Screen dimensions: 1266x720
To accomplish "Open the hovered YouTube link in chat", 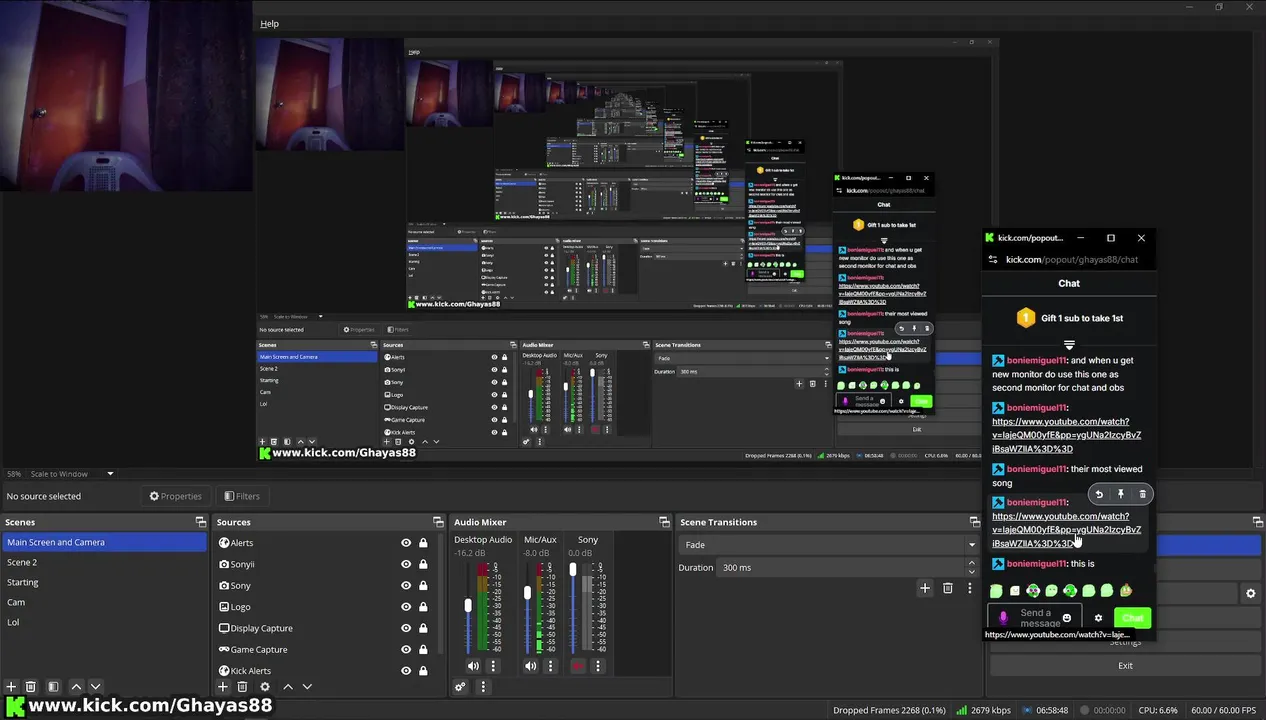I will tap(1066, 530).
